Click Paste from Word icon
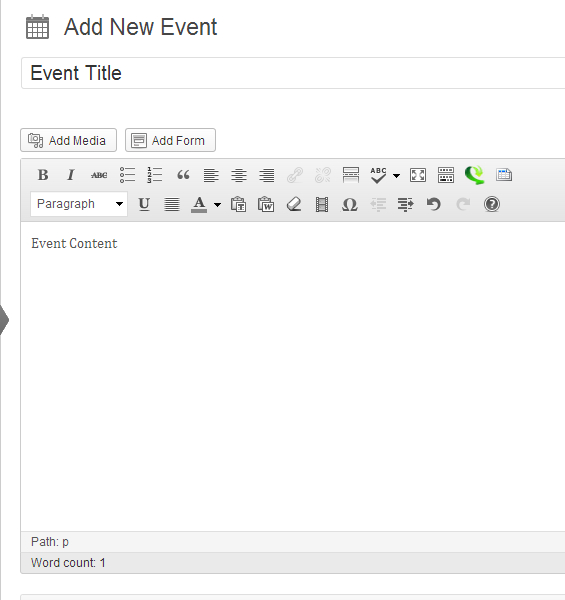The width and height of the screenshot is (565, 600). [266, 204]
